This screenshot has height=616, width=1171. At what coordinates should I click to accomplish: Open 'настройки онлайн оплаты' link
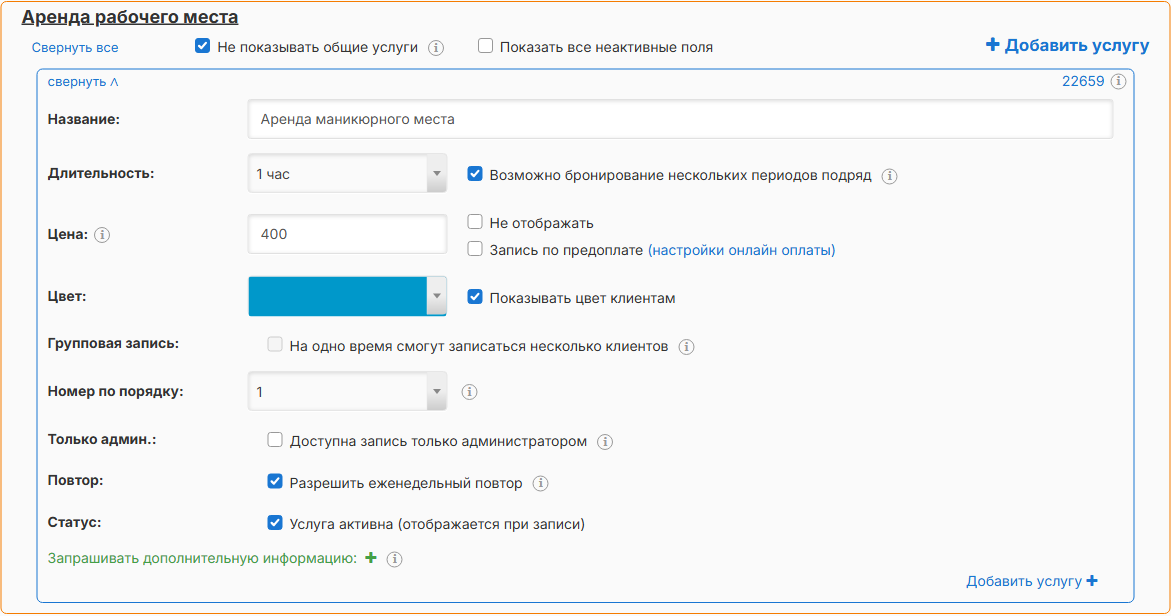(742, 250)
